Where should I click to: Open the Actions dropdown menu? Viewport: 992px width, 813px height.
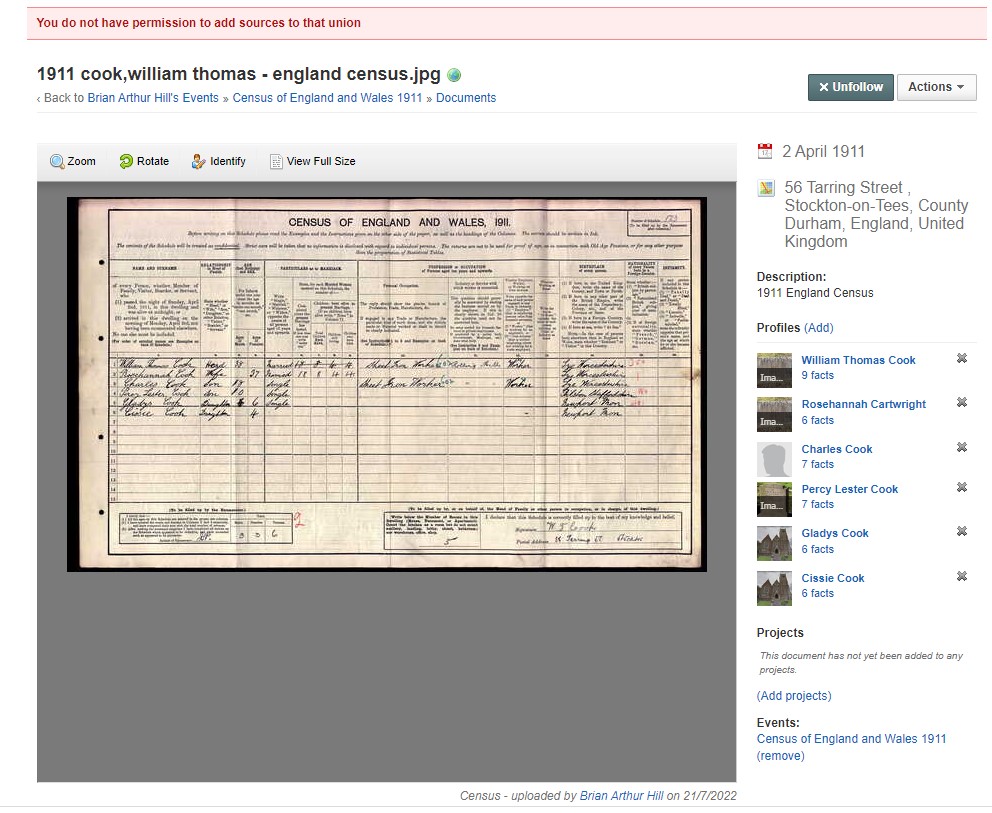tap(936, 87)
